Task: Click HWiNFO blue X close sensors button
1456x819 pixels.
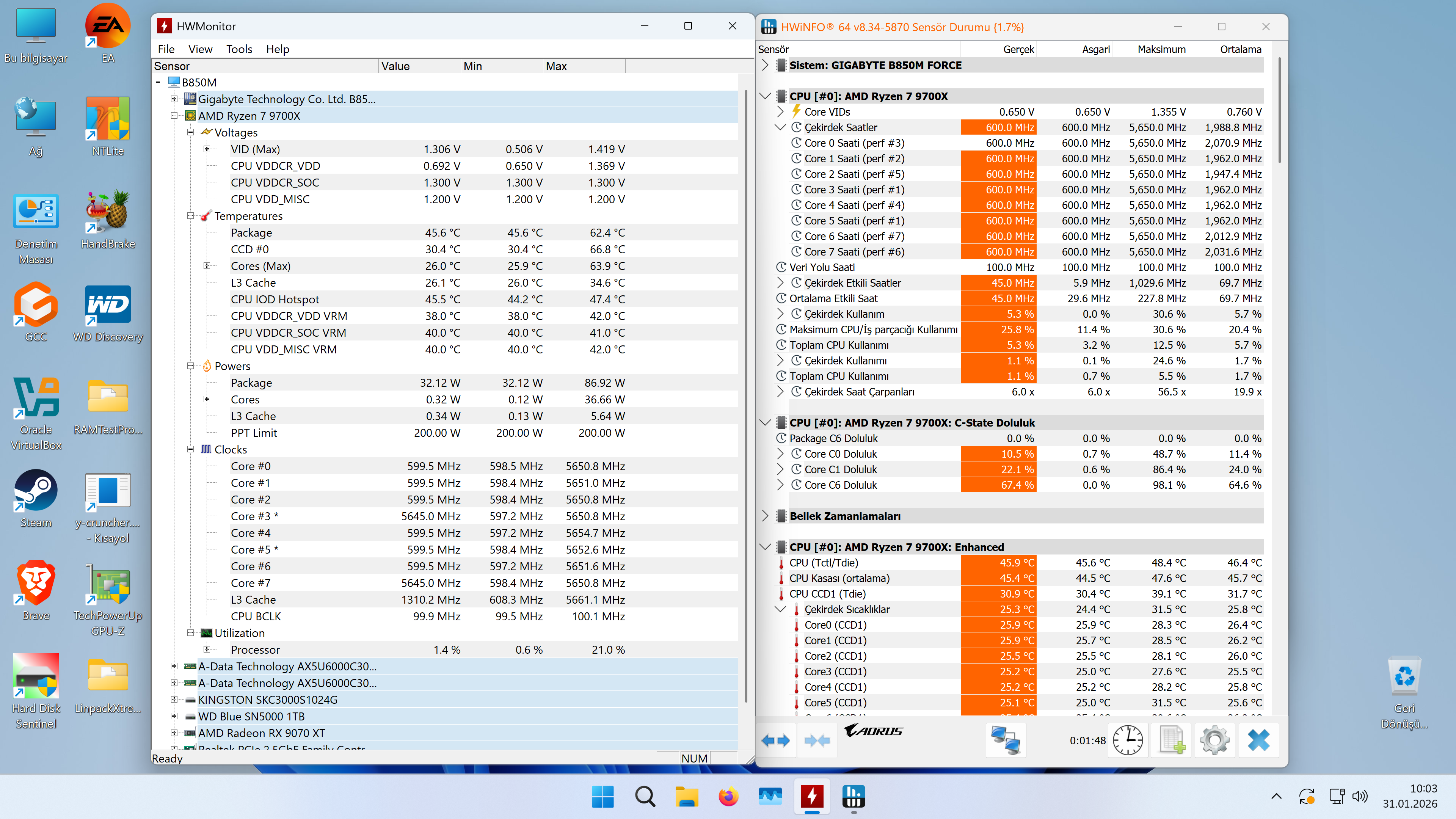Action: click(x=1259, y=741)
